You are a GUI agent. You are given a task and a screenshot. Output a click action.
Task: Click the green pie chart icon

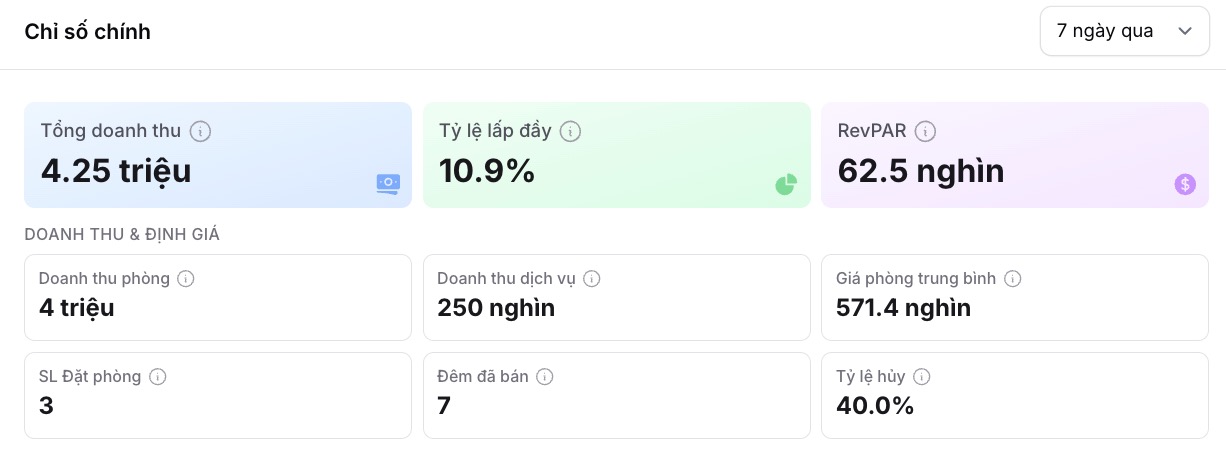click(x=786, y=184)
